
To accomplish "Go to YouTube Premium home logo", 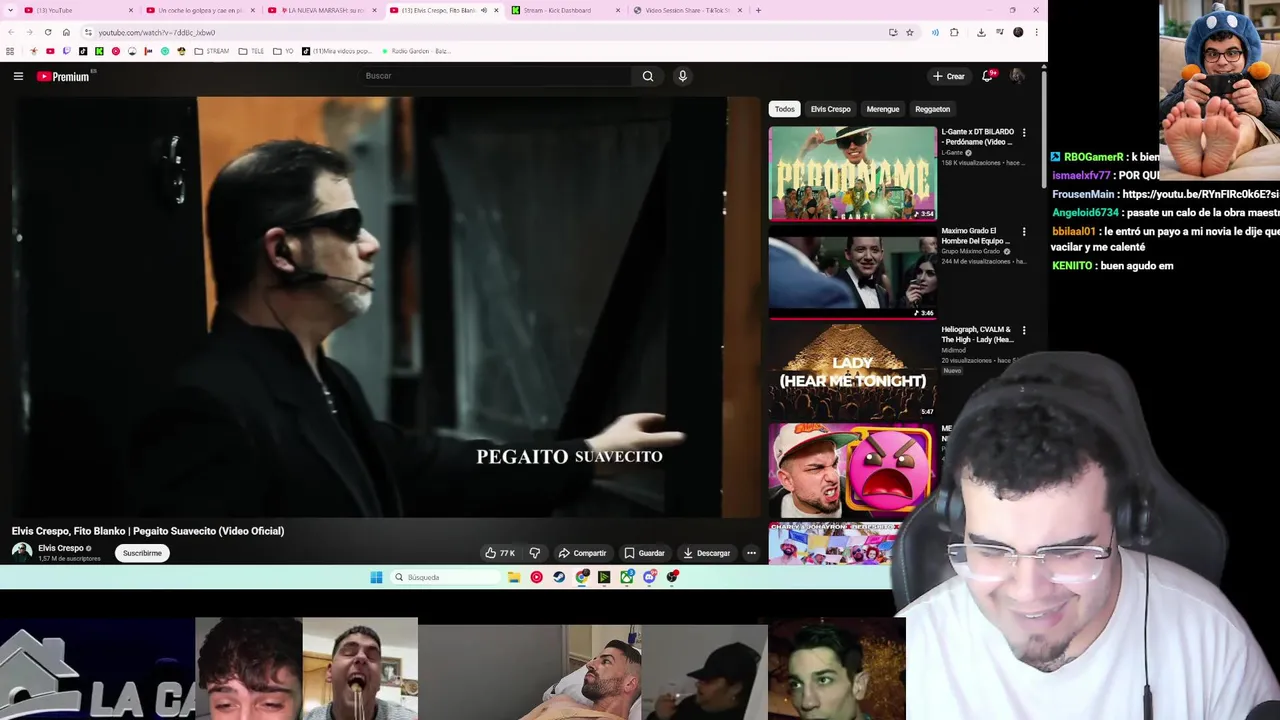I will (65, 76).
